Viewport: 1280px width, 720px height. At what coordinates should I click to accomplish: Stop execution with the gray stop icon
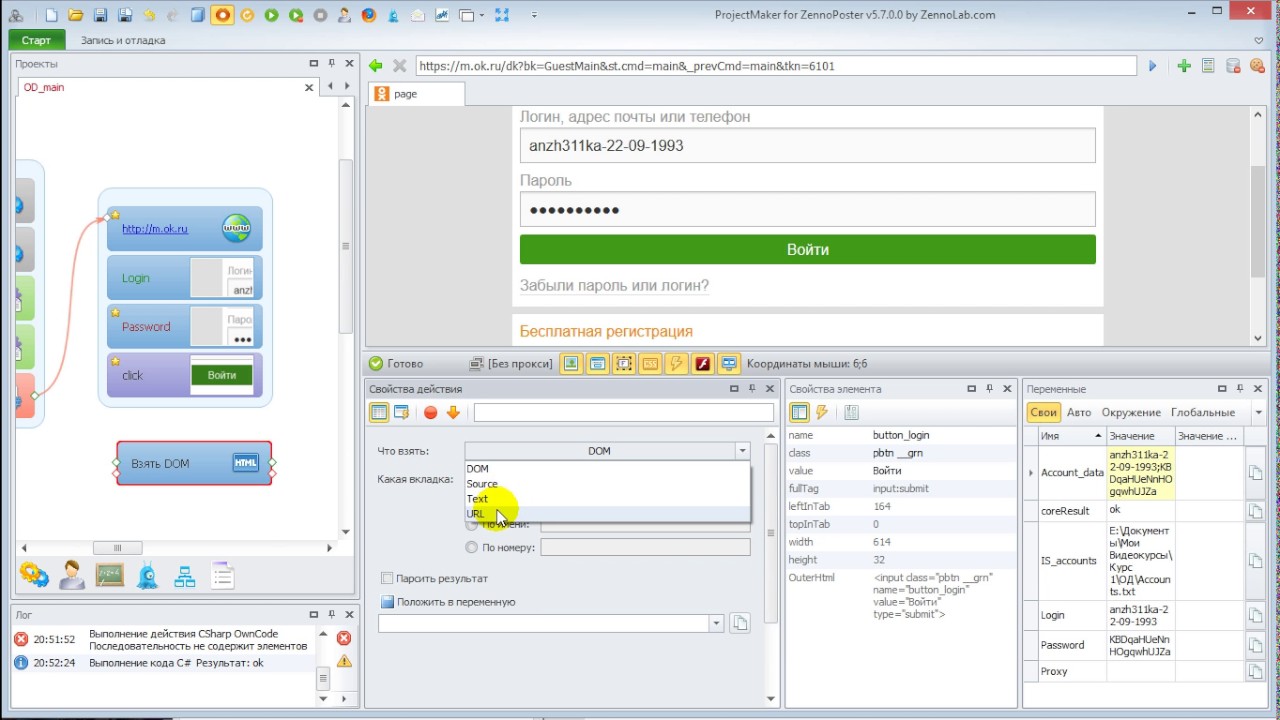point(320,15)
